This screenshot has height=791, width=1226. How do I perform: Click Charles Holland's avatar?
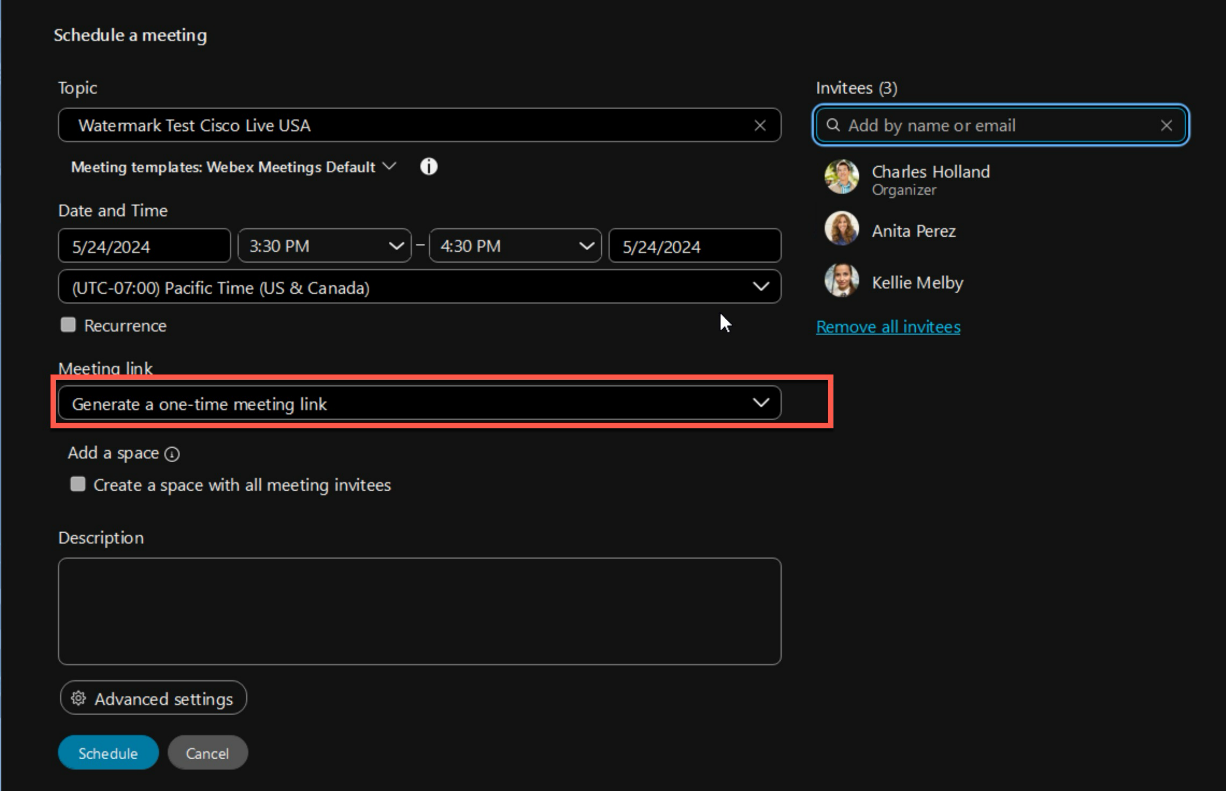[x=842, y=177]
